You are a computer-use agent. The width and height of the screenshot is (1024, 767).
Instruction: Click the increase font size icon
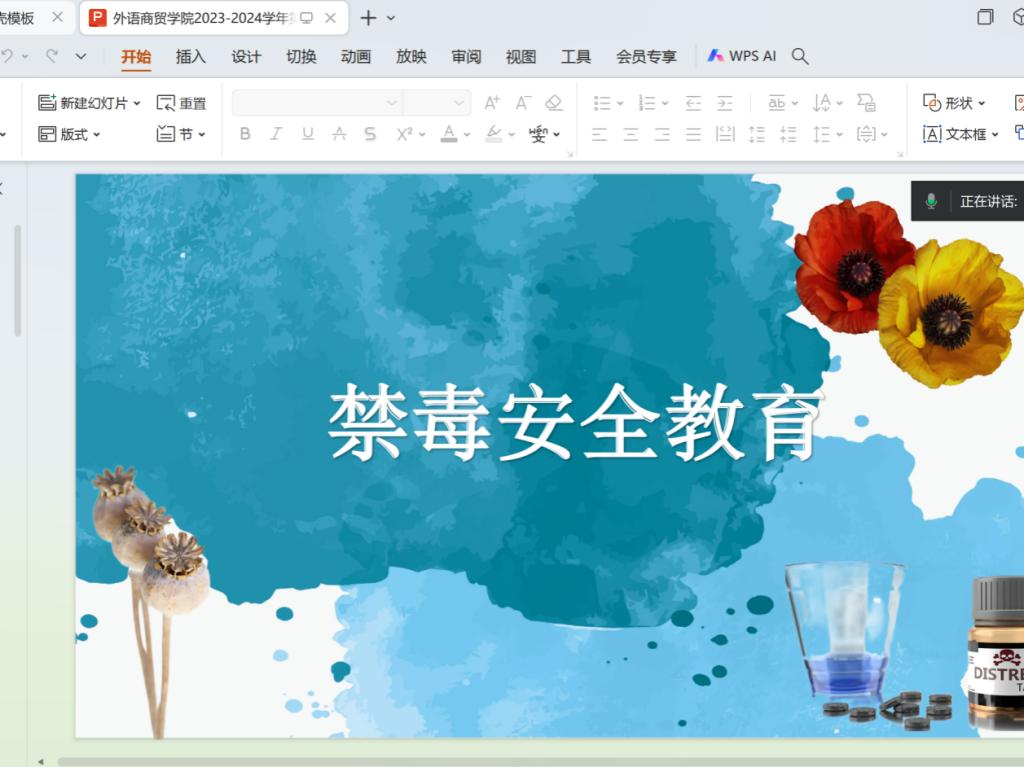coord(492,103)
